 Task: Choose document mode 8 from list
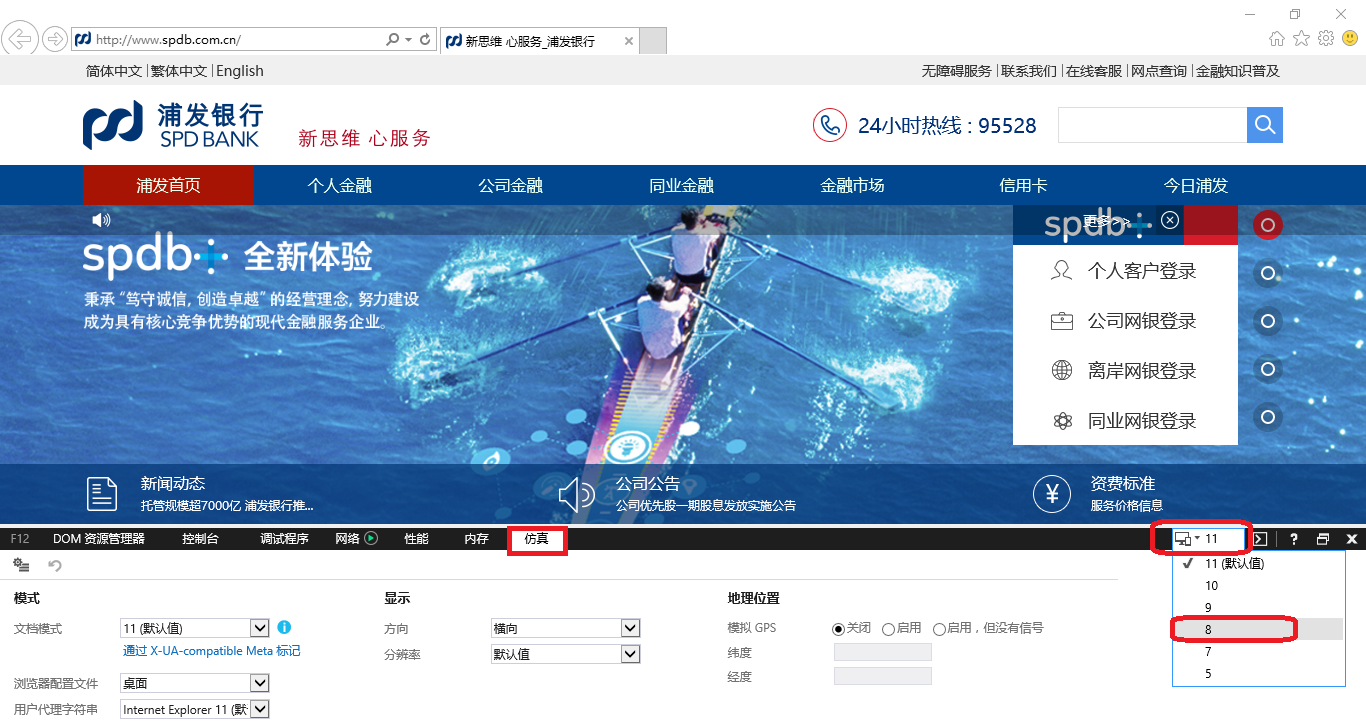point(1258,629)
